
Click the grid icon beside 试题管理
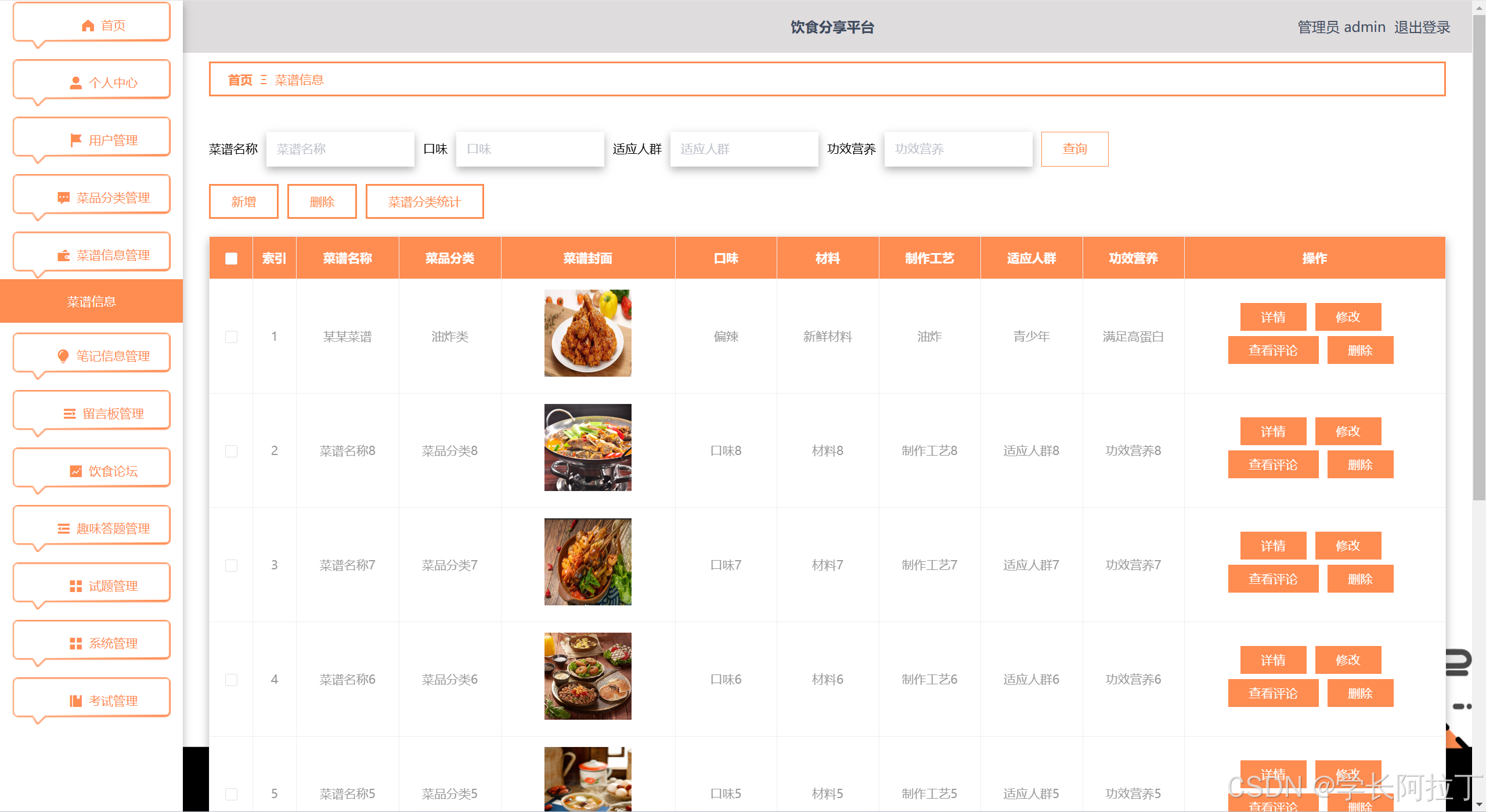pyautogui.click(x=75, y=586)
